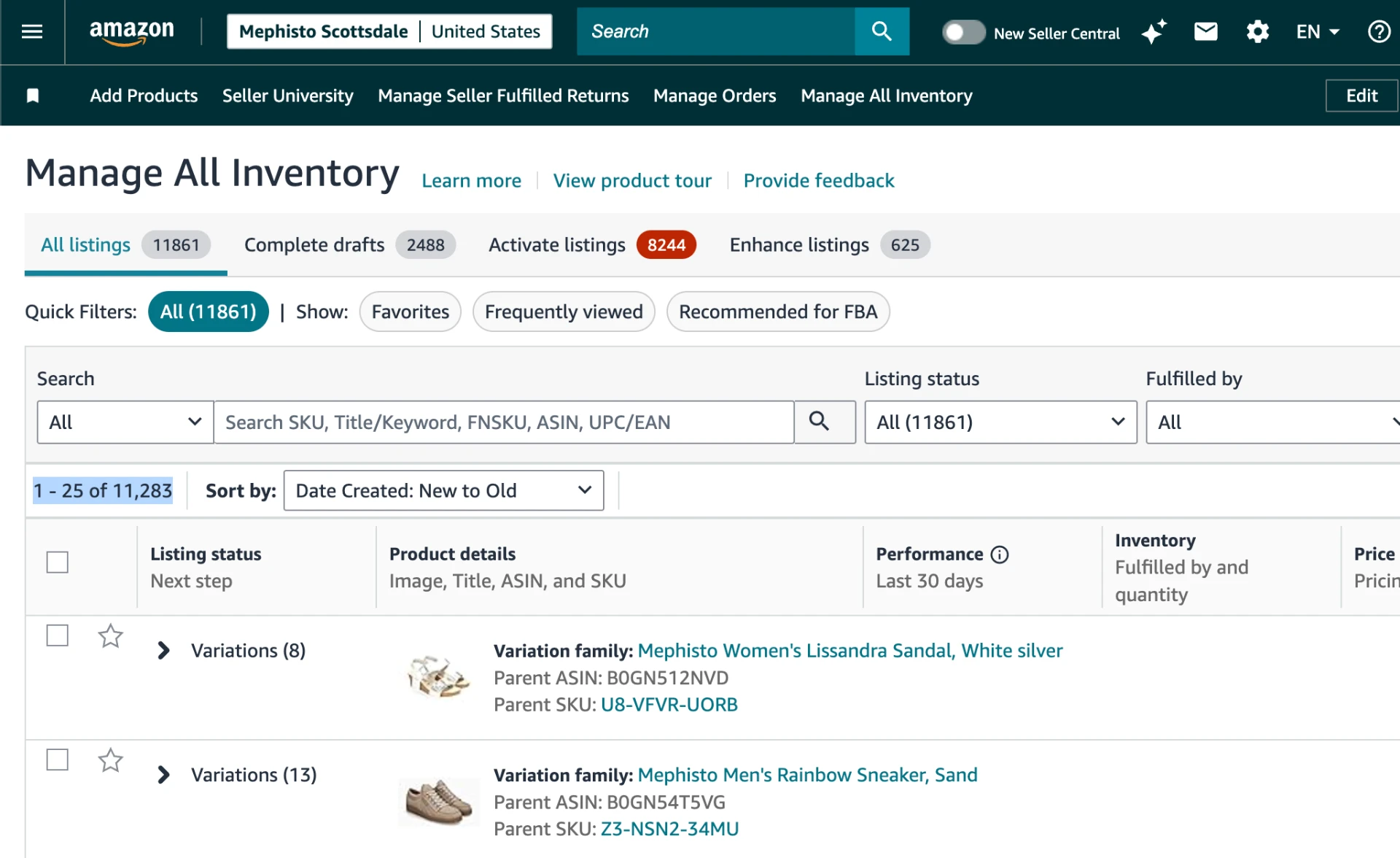Expand Variations (8) row

(x=164, y=651)
